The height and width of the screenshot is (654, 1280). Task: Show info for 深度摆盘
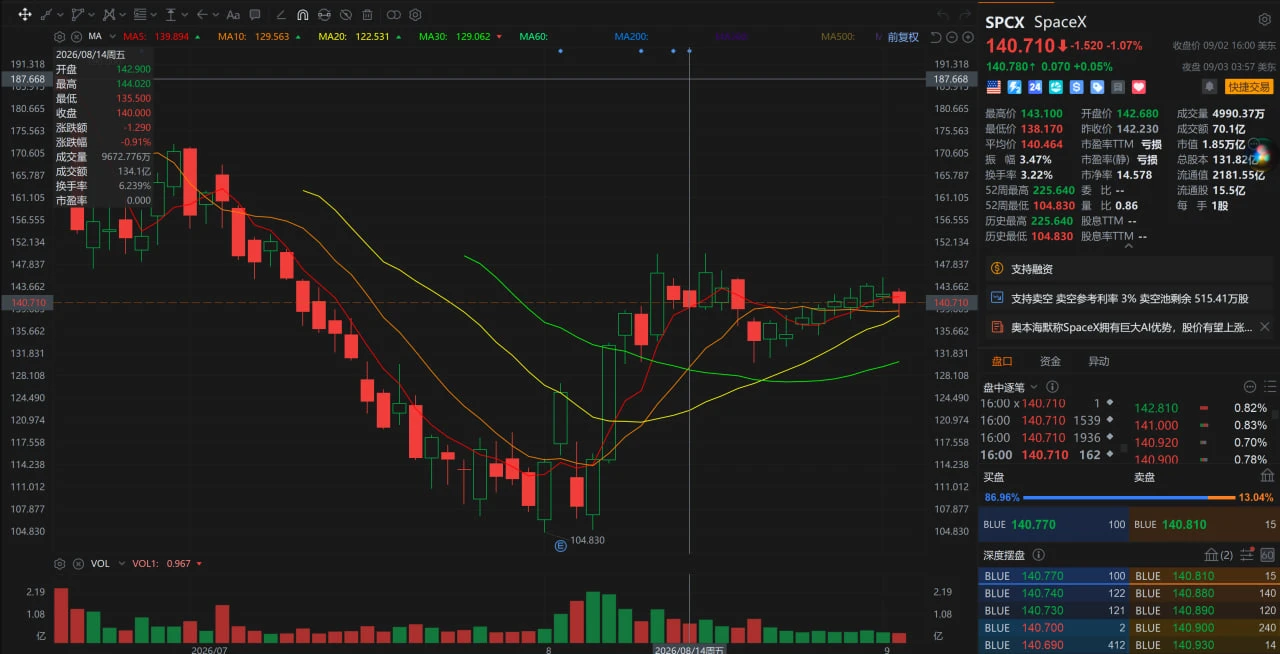coord(1038,555)
